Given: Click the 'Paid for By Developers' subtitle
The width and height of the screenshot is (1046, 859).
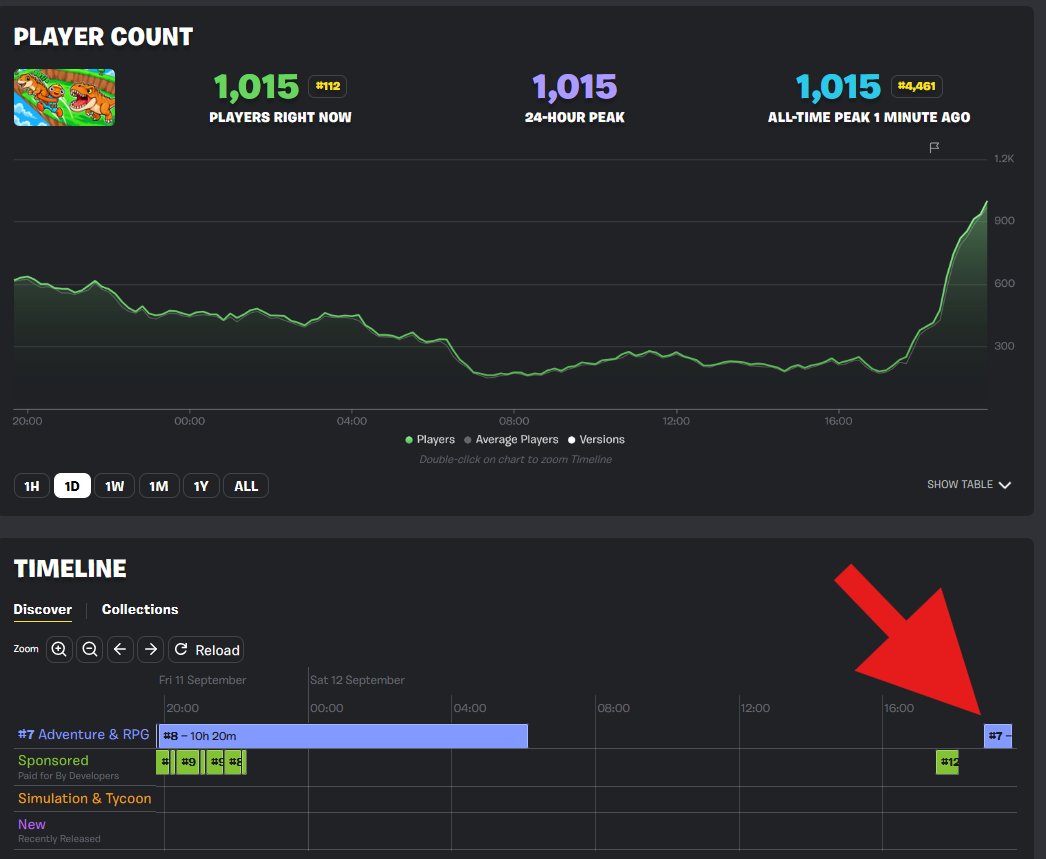Looking at the screenshot, I should click(x=68, y=776).
